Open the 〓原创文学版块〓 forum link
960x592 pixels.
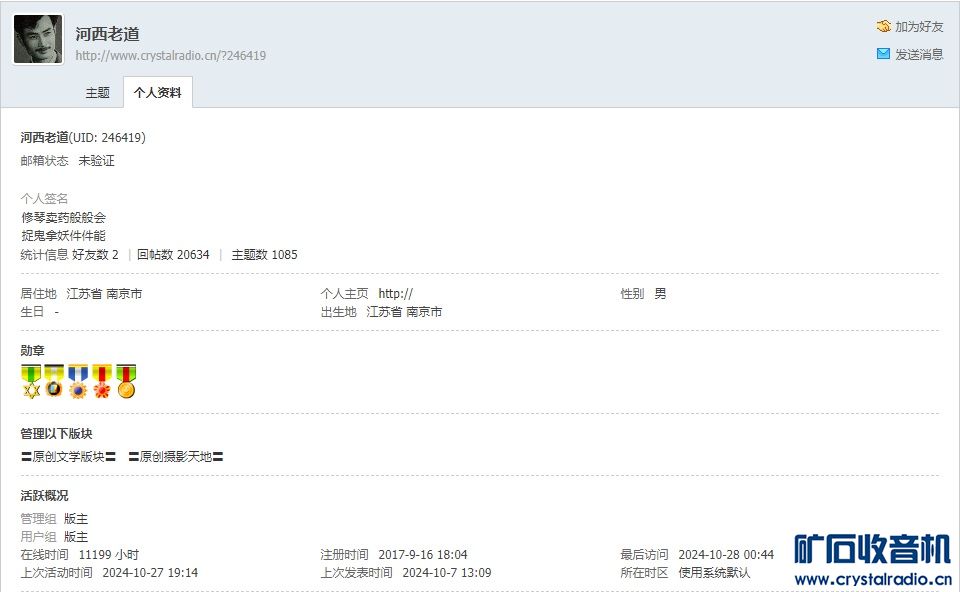click(x=68, y=457)
